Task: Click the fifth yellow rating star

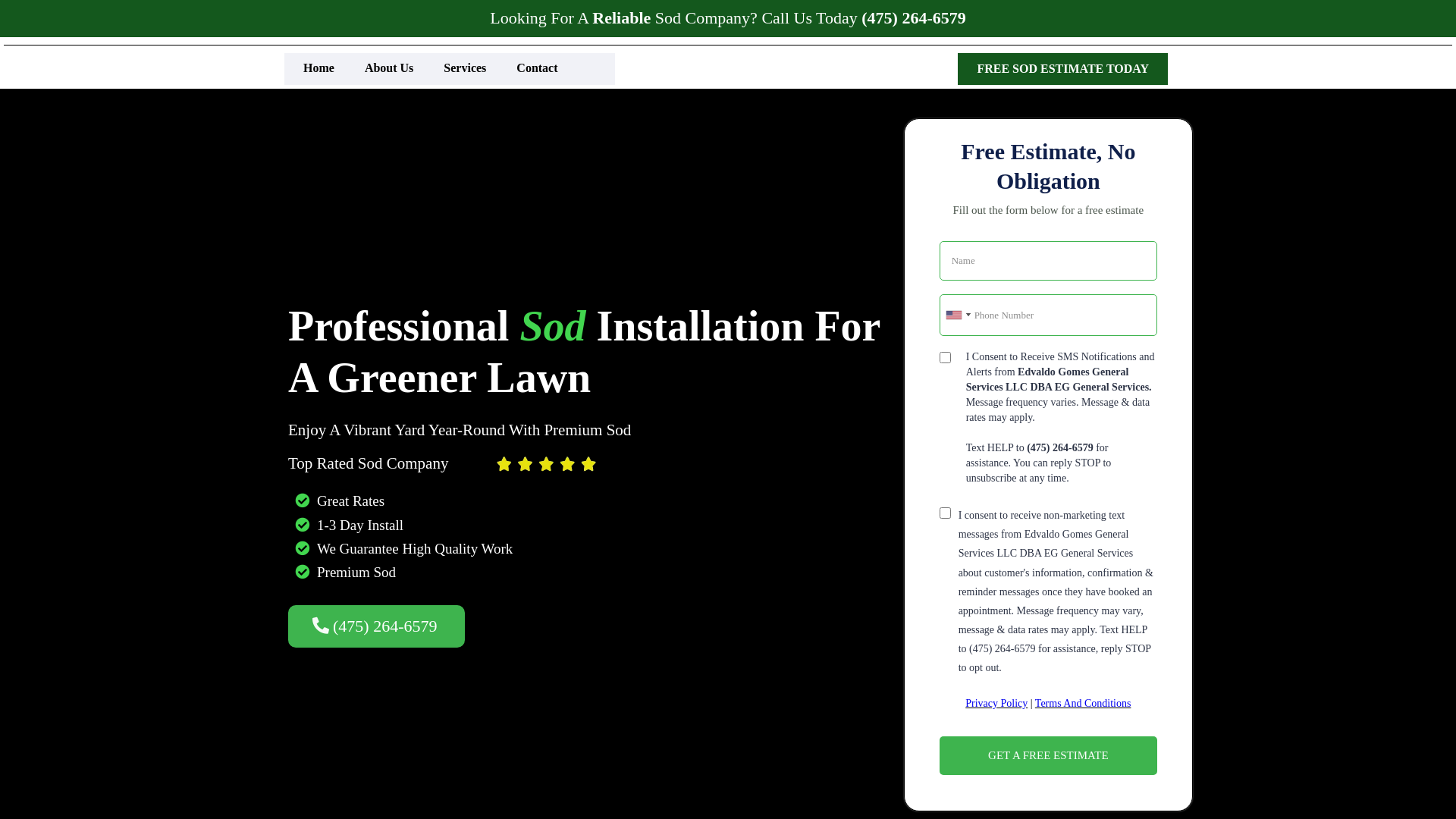Action: click(588, 464)
